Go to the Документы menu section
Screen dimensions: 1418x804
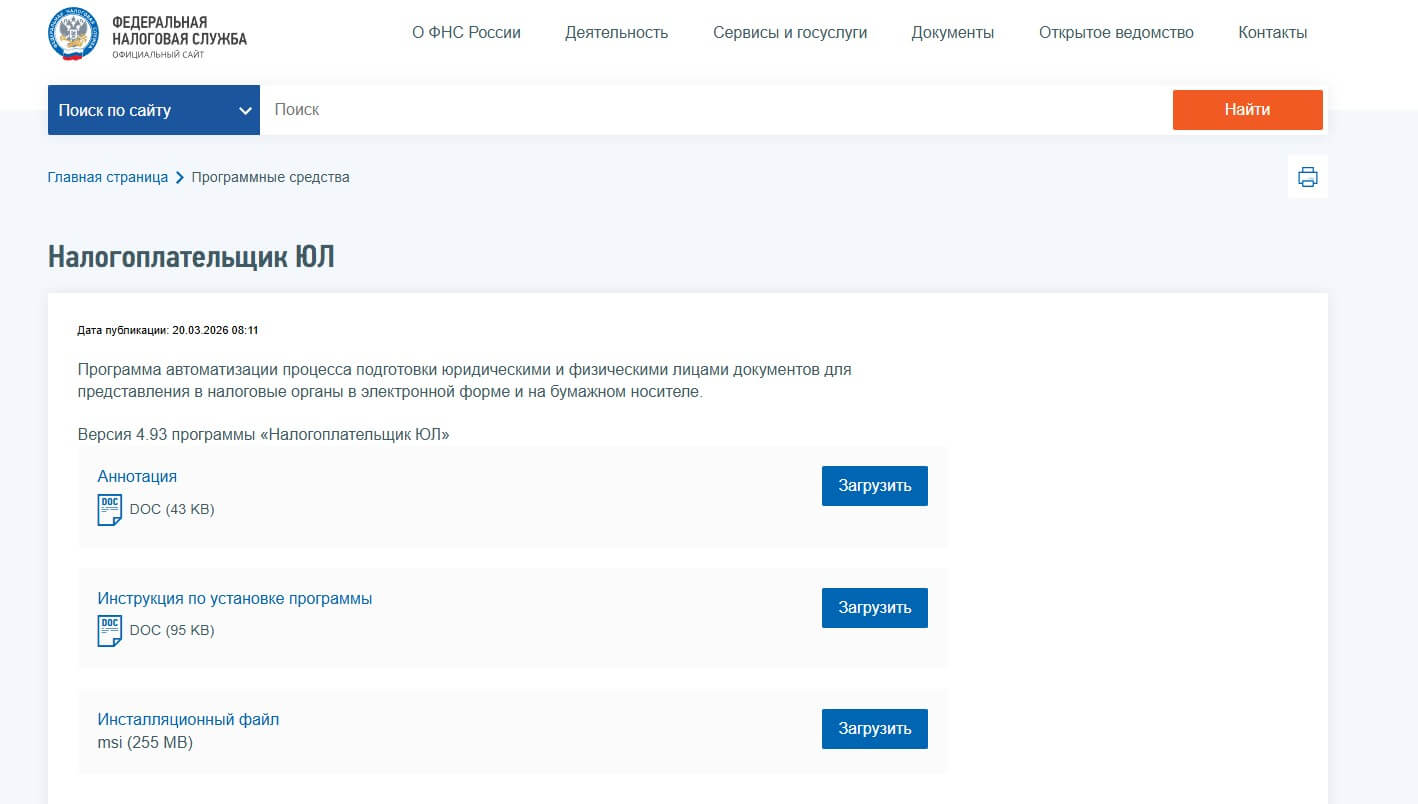pyautogui.click(x=952, y=33)
